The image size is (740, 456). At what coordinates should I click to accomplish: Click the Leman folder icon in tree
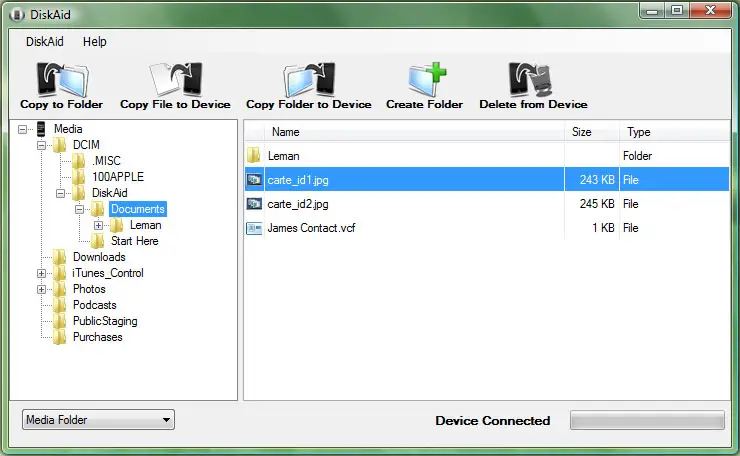[116, 225]
